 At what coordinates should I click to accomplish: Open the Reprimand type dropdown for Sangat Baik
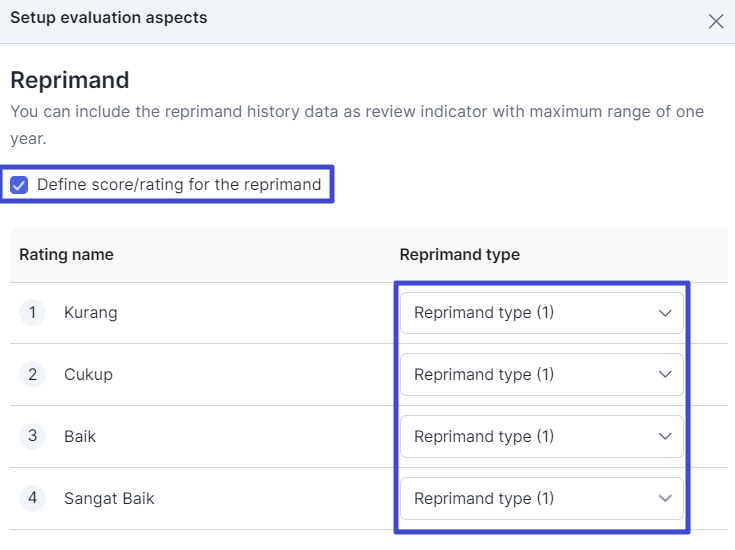pos(542,498)
